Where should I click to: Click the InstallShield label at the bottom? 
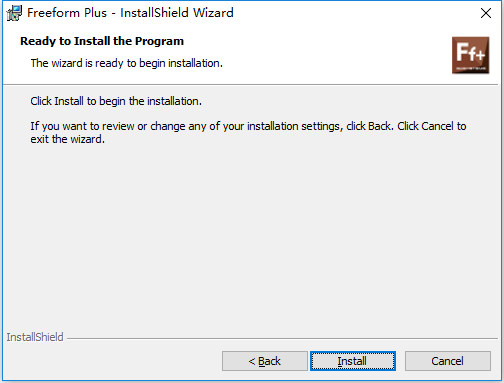pos(35,337)
